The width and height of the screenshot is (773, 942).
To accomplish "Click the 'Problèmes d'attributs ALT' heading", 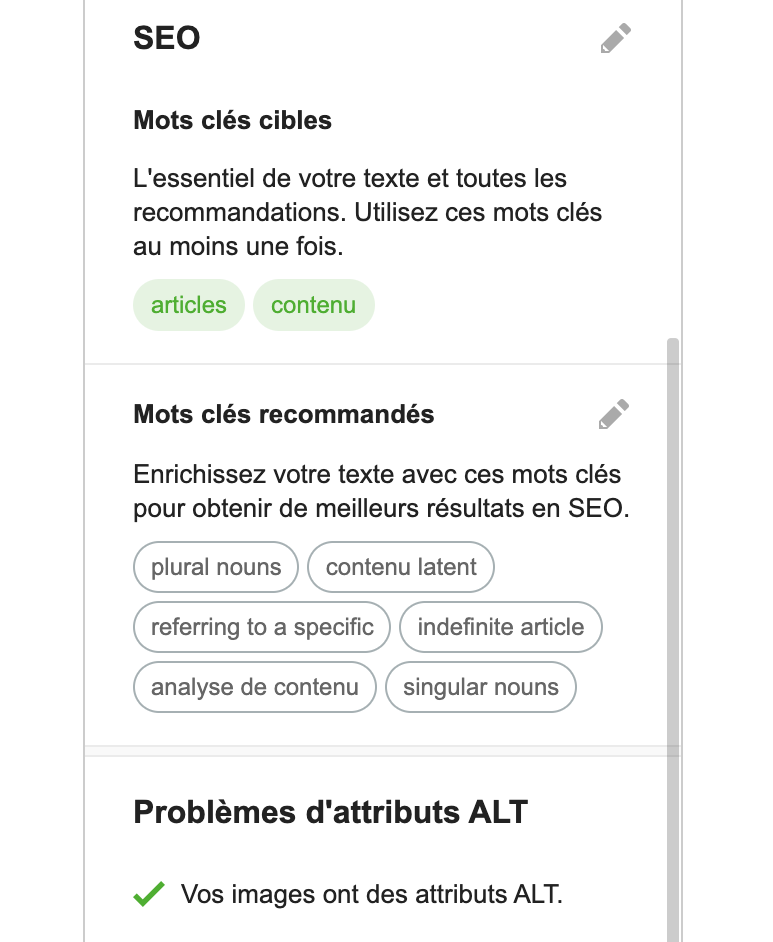I will (x=330, y=812).
